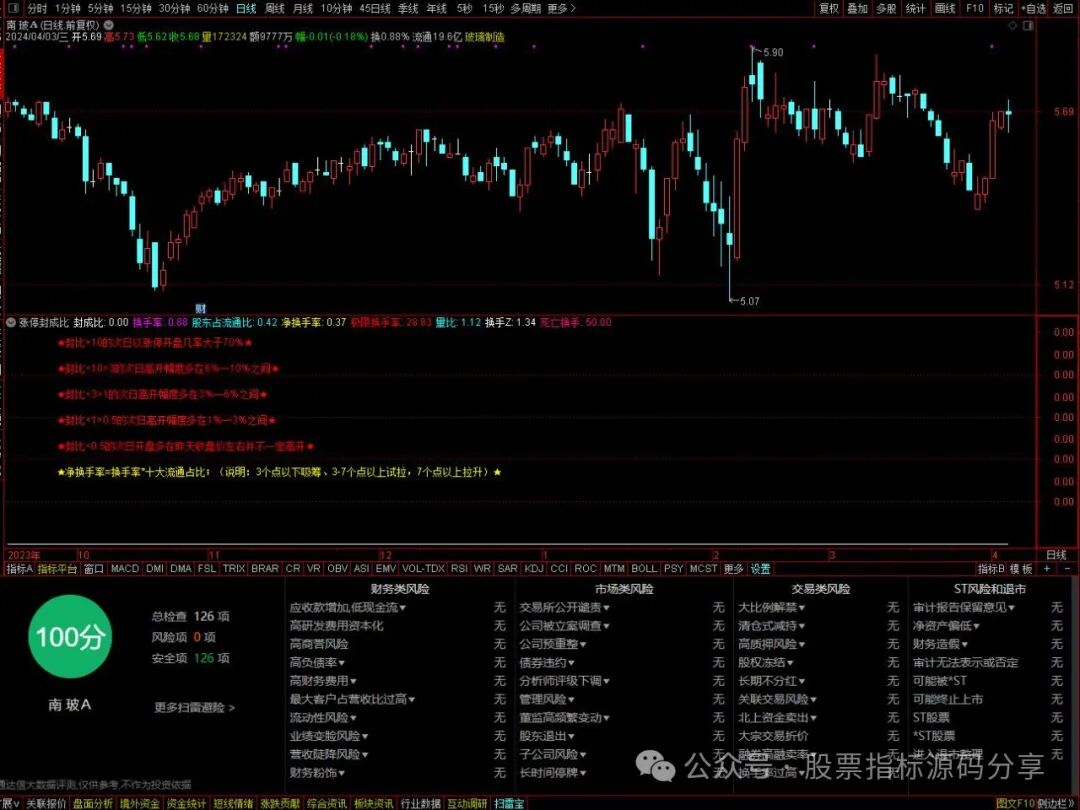
Task: Expand 股东退出 item
Action: click(x=547, y=736)
